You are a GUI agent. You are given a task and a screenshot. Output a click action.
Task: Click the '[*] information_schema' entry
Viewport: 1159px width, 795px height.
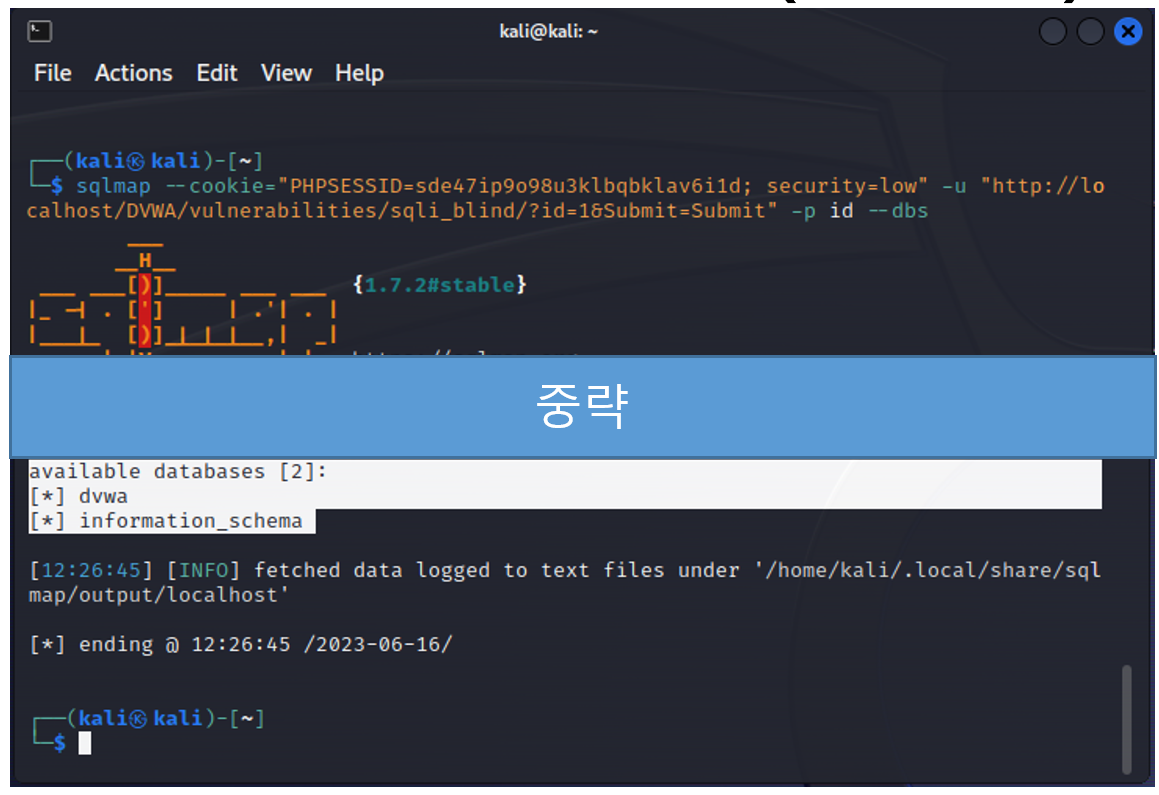click(x=166, y=521)
